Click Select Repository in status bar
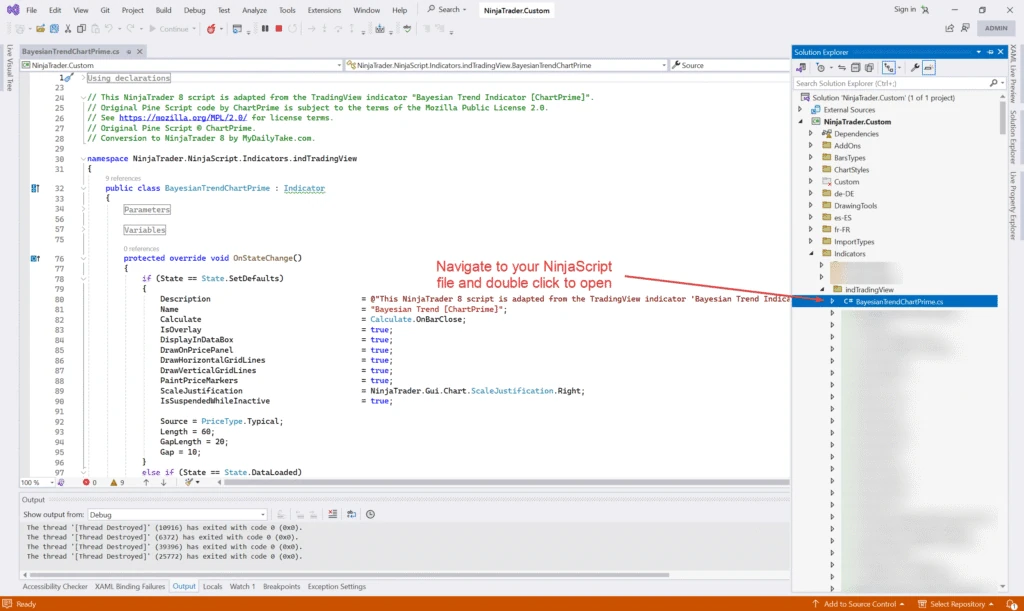1024x611 pixels. [956, 604]
